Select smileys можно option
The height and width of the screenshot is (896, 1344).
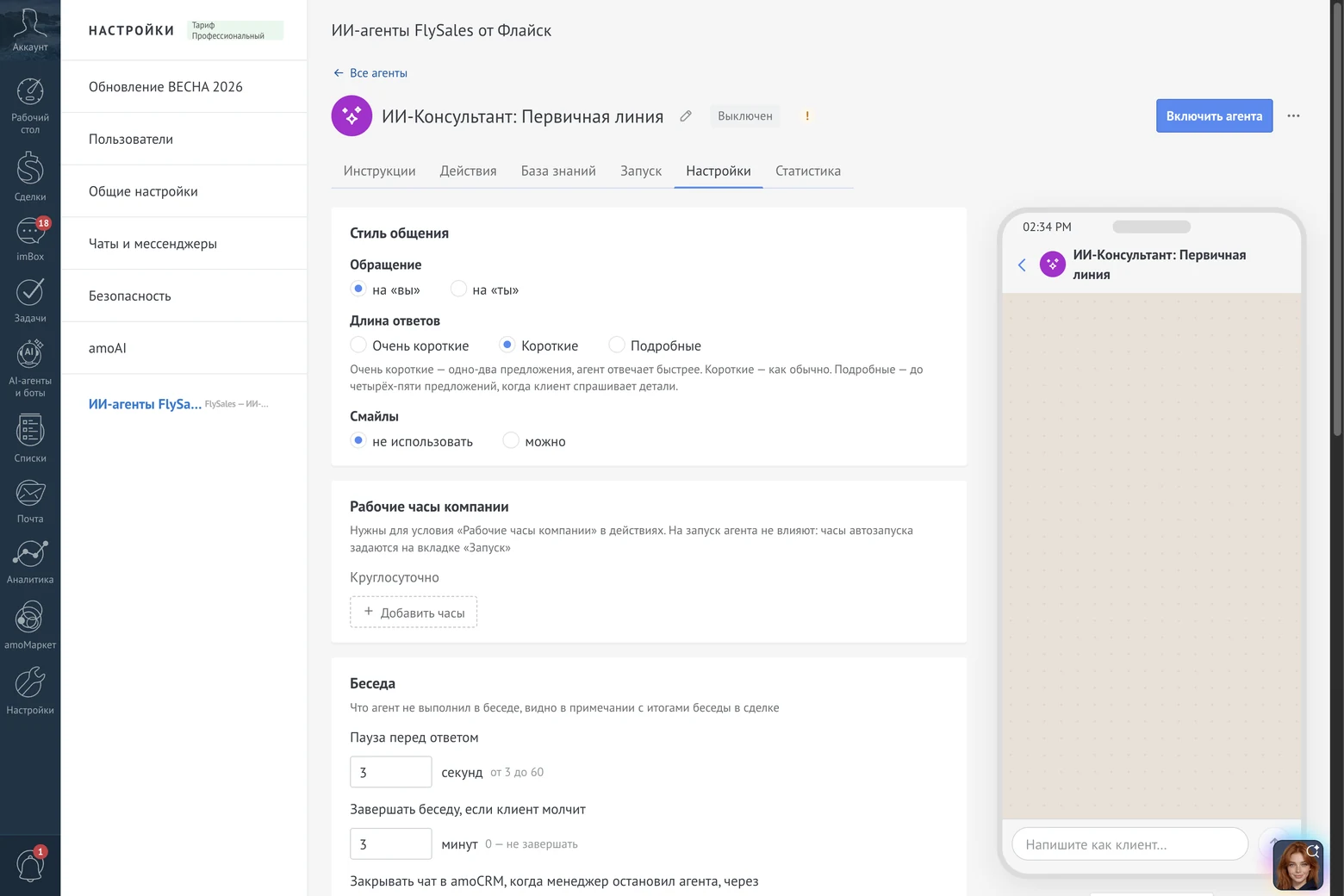(511, 440)
